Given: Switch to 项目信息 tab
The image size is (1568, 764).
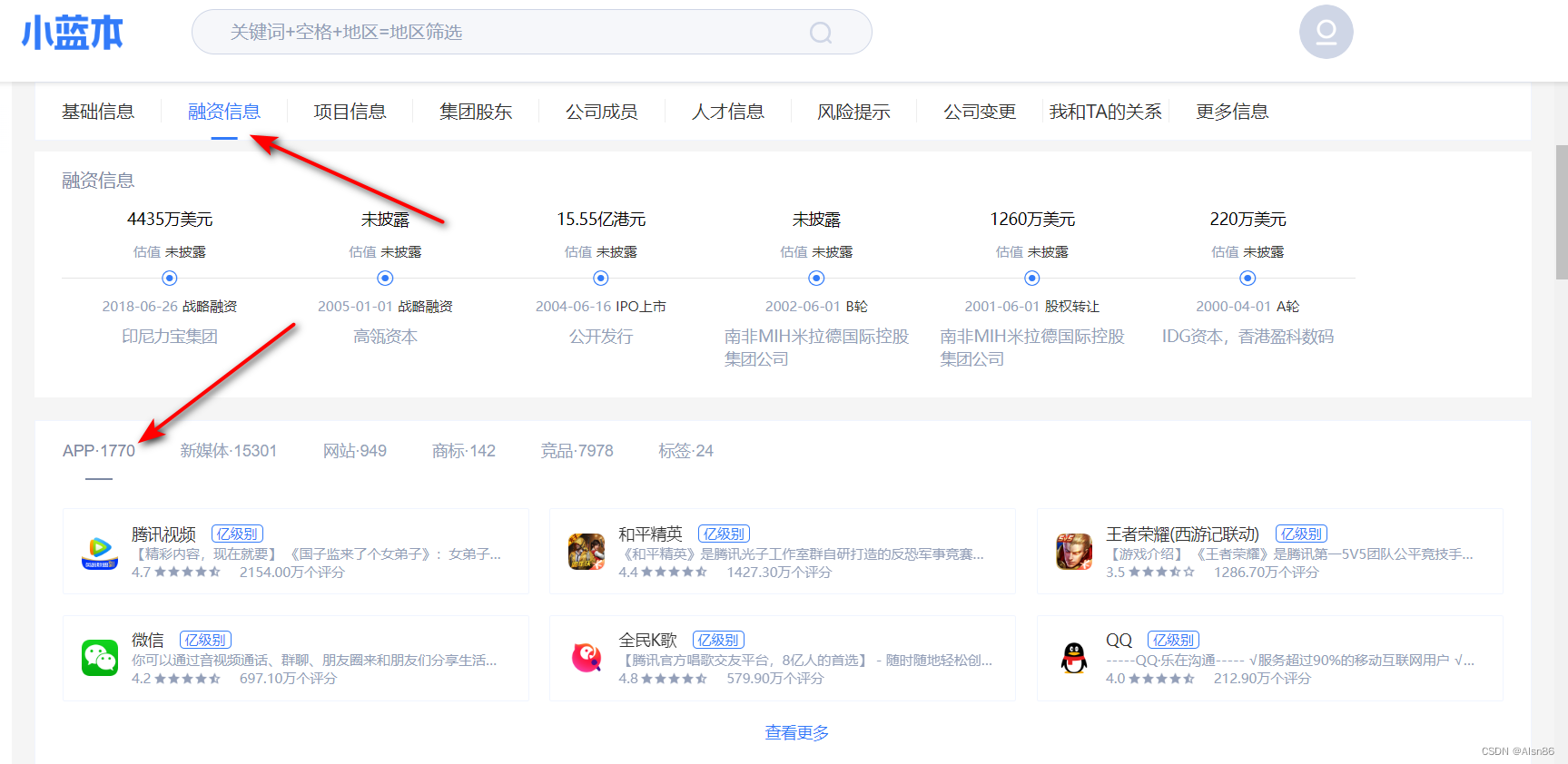Looking at the screenshot, I should pyautogui.click(x=350, y=112).
